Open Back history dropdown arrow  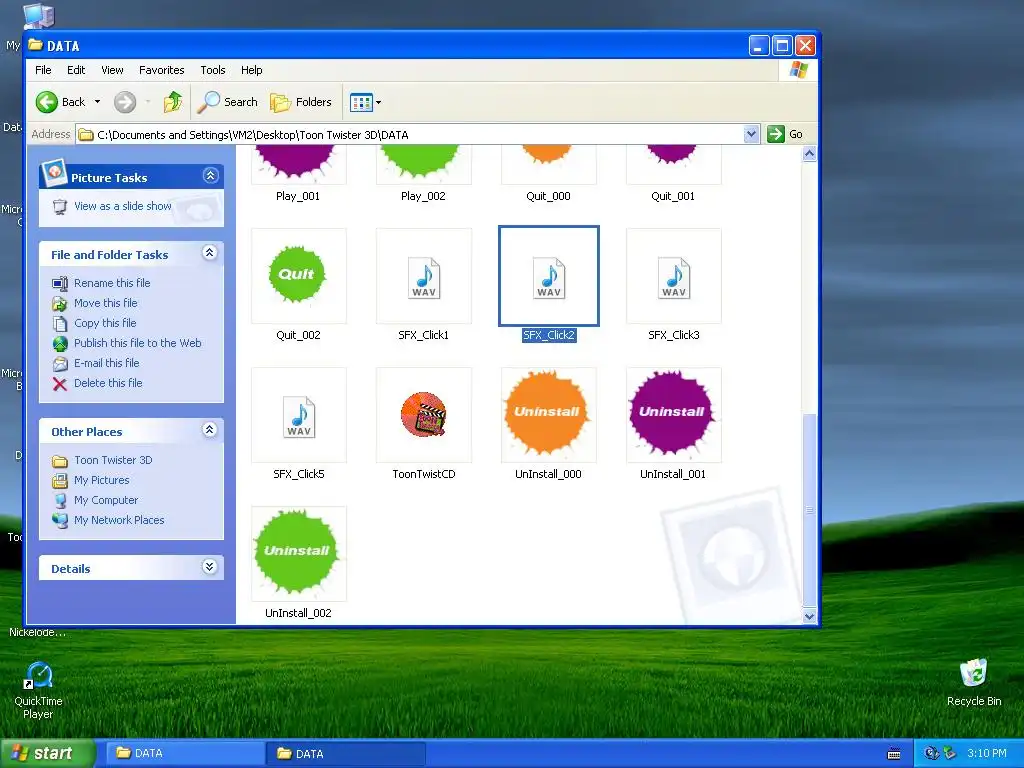tap(97, 102)
